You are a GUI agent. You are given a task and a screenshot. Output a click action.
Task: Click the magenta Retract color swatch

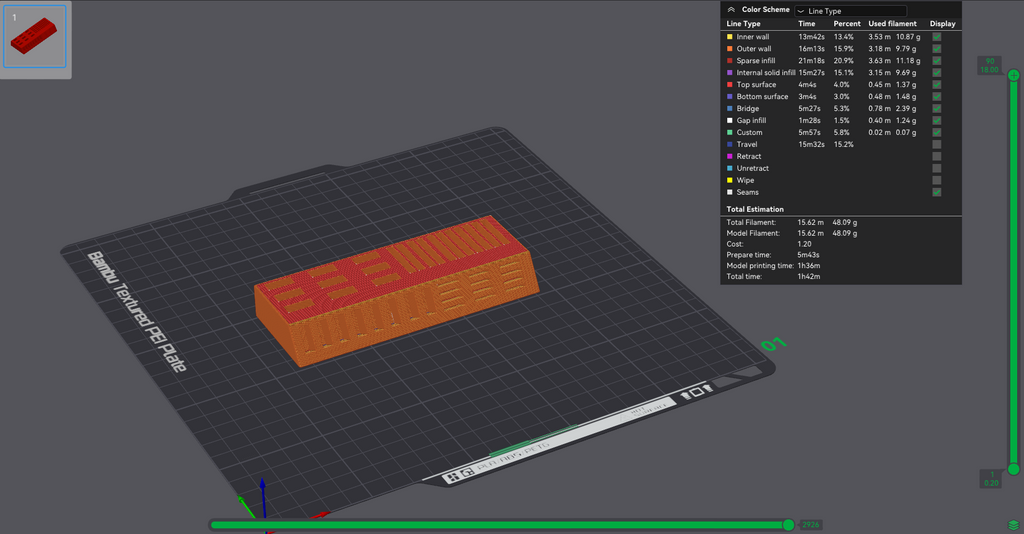[729, 156]
